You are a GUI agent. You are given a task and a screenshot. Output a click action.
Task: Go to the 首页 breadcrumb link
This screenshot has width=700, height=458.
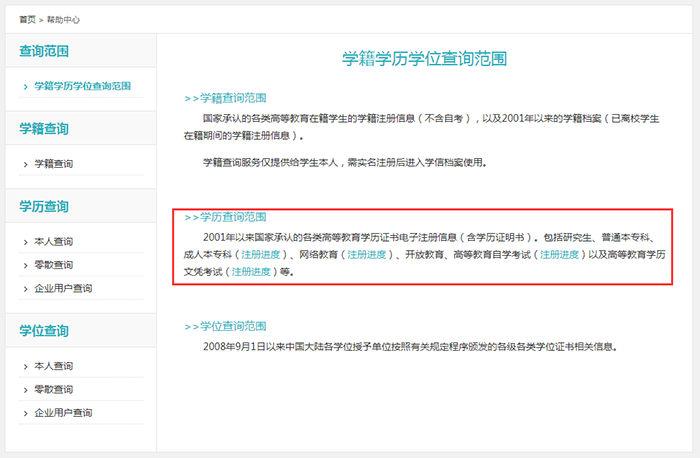[27, 20]
